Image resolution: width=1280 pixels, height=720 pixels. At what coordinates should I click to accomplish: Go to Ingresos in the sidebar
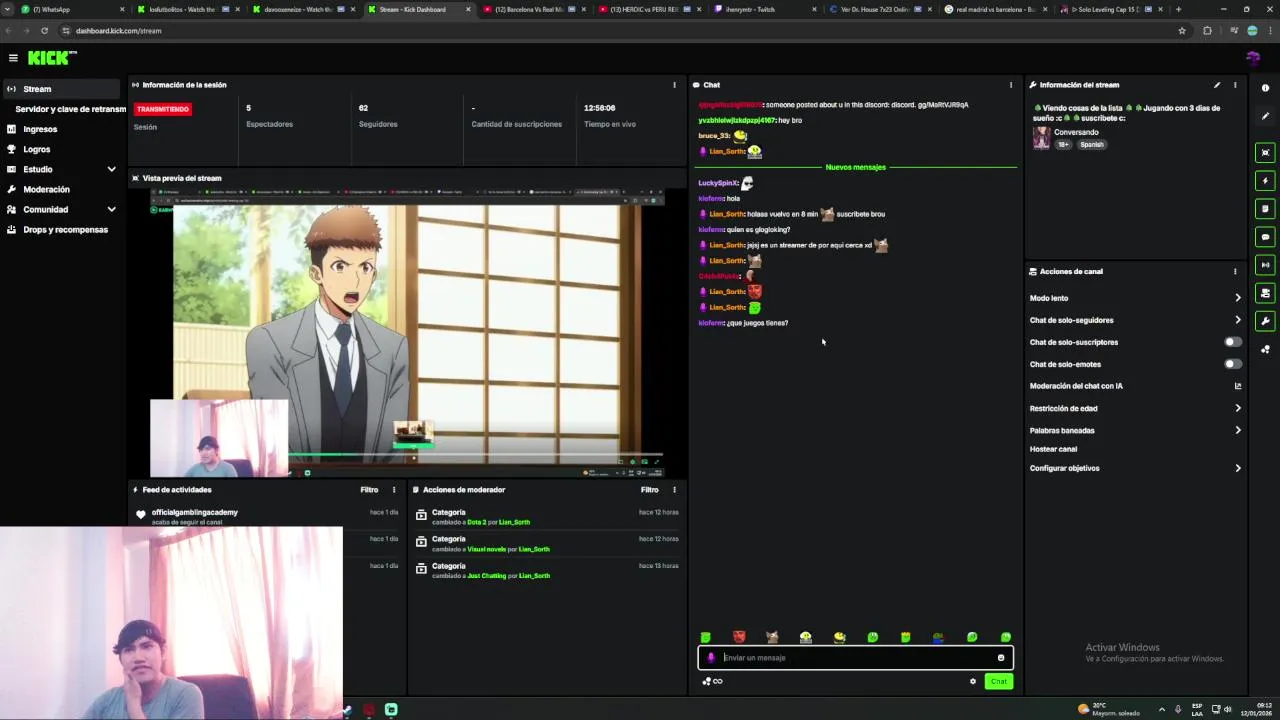pyautogui.click(x=40, y=129)
